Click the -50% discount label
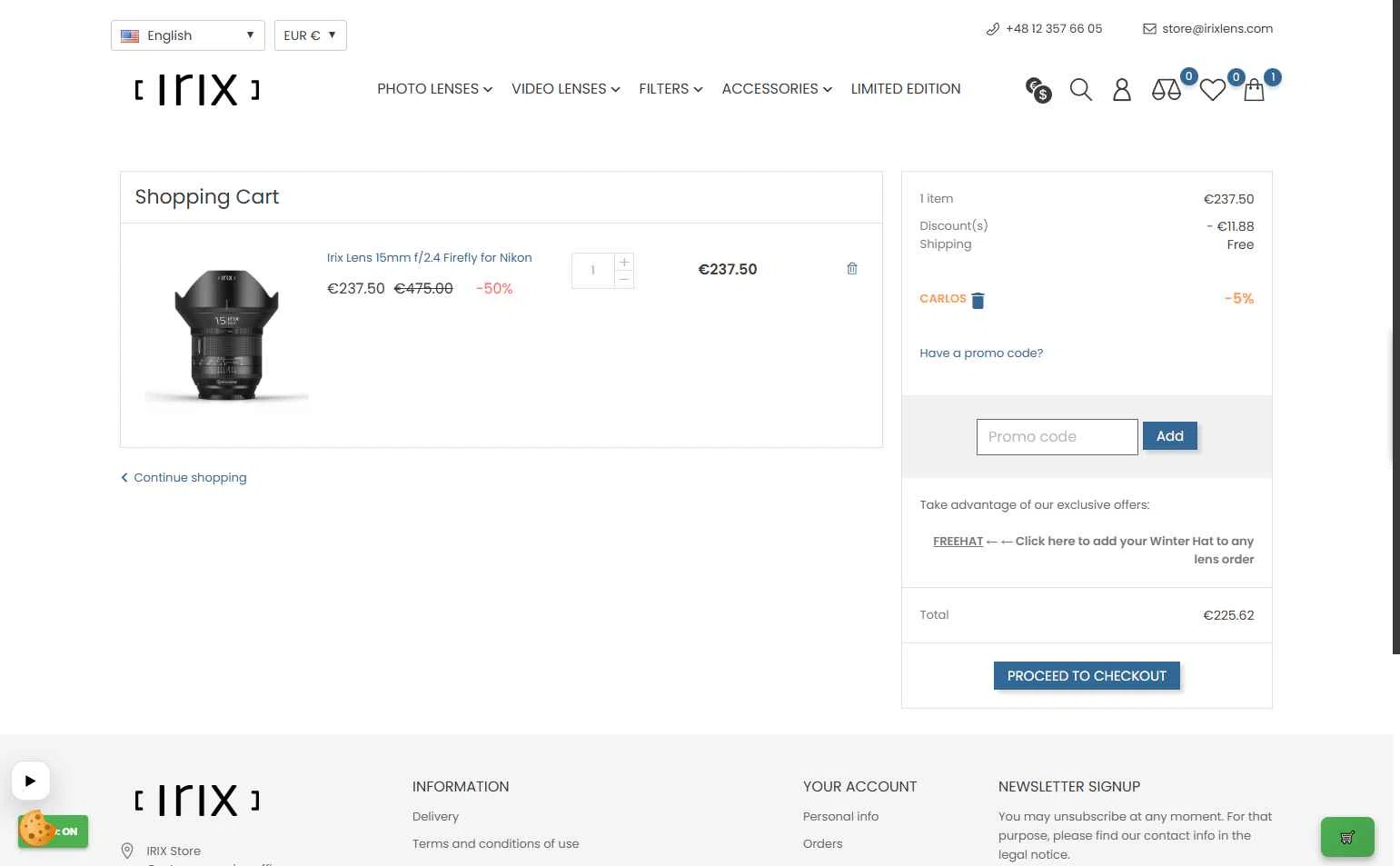Viewport: 1400px width, 866px height. tap(494, 289)
